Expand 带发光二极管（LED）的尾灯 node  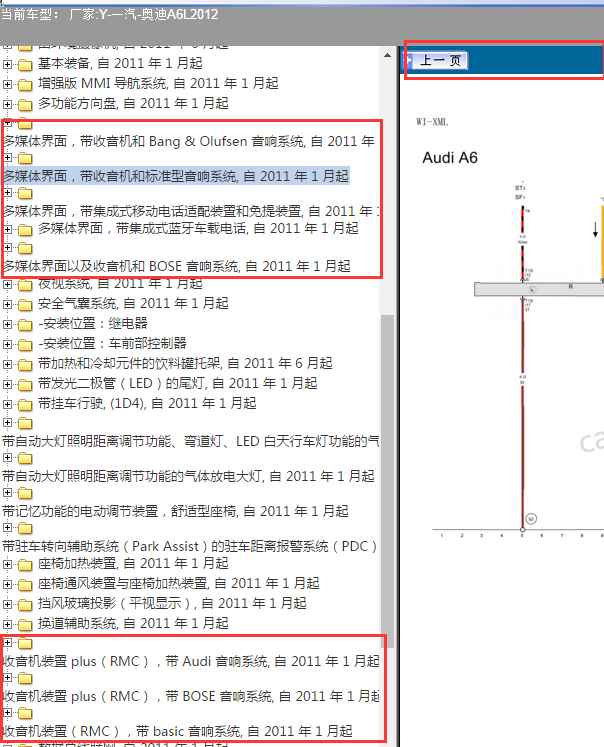[x=7, y=384]
